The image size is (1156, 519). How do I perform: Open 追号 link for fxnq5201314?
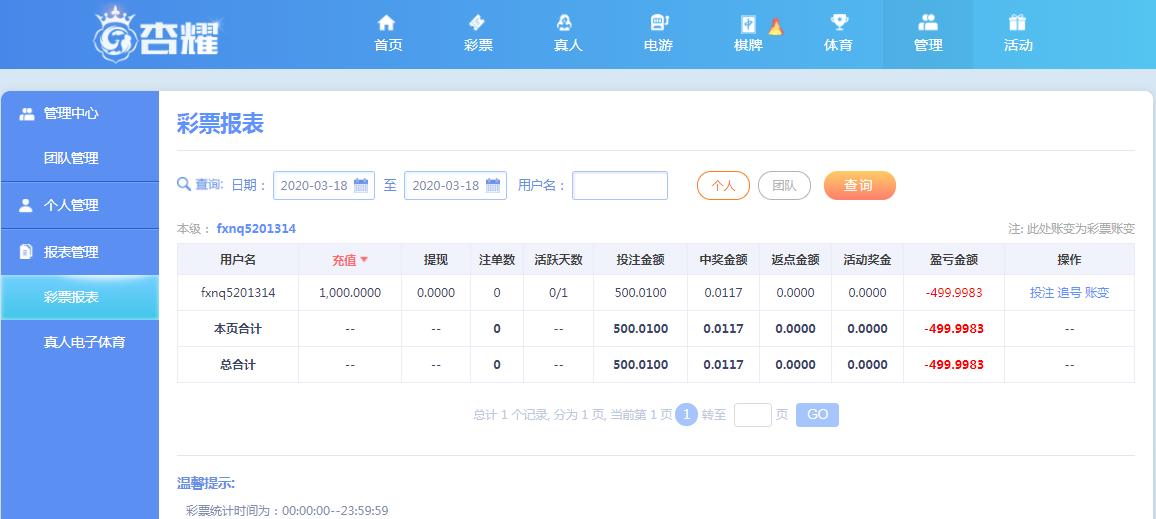[1070, 293]
